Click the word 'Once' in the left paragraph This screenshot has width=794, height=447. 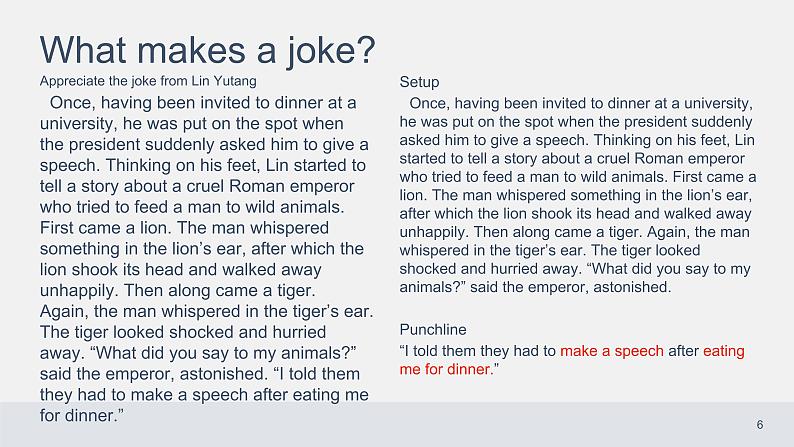click(x=70, y=103)
